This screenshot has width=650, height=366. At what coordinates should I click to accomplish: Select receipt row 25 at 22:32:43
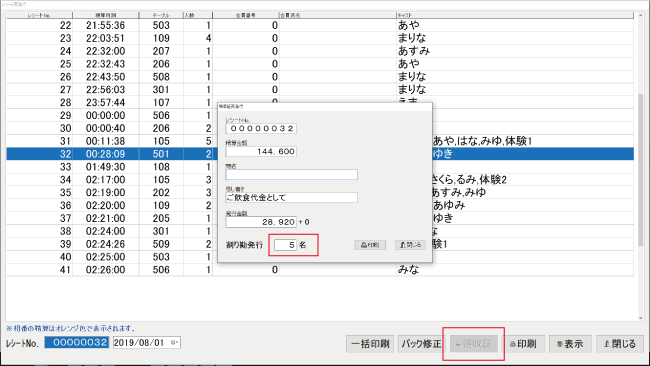320,64
